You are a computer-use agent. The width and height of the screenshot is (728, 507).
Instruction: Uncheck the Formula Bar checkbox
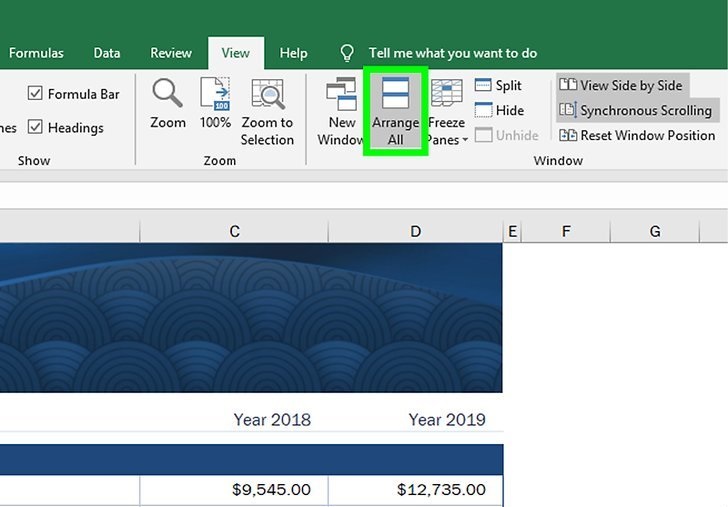point(36,94)
